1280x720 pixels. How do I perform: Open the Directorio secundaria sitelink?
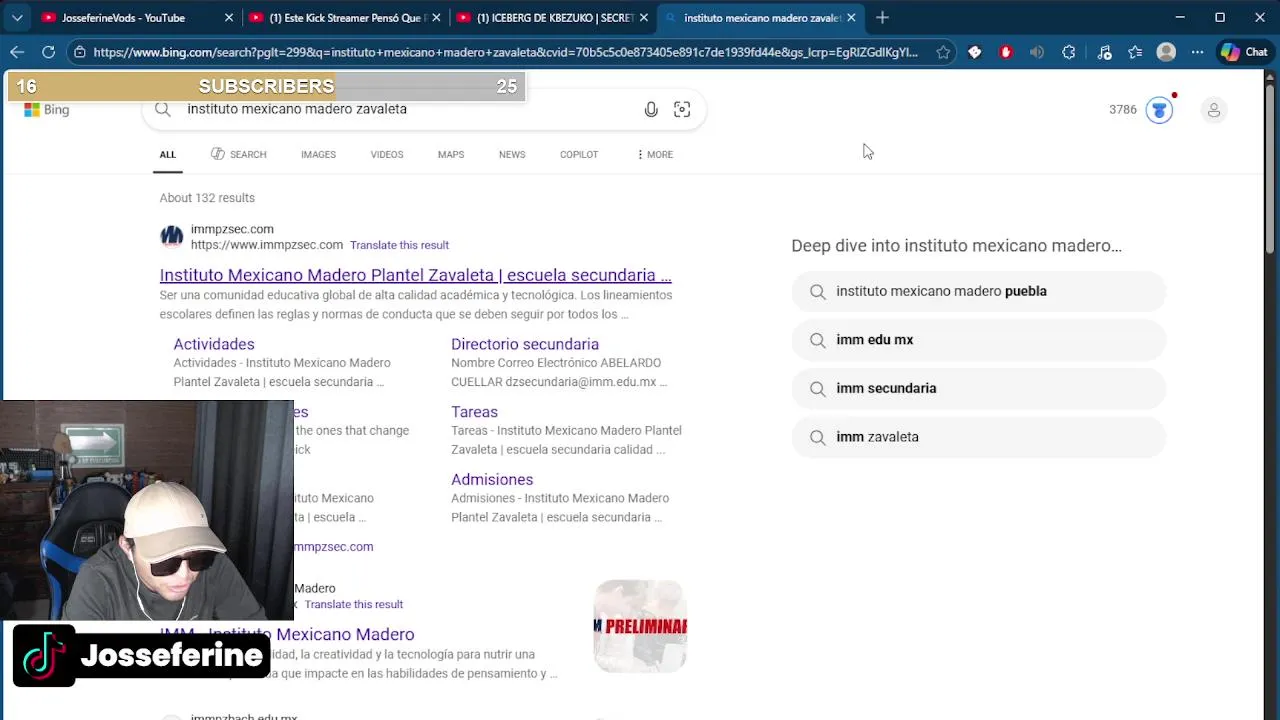point(525,344)
